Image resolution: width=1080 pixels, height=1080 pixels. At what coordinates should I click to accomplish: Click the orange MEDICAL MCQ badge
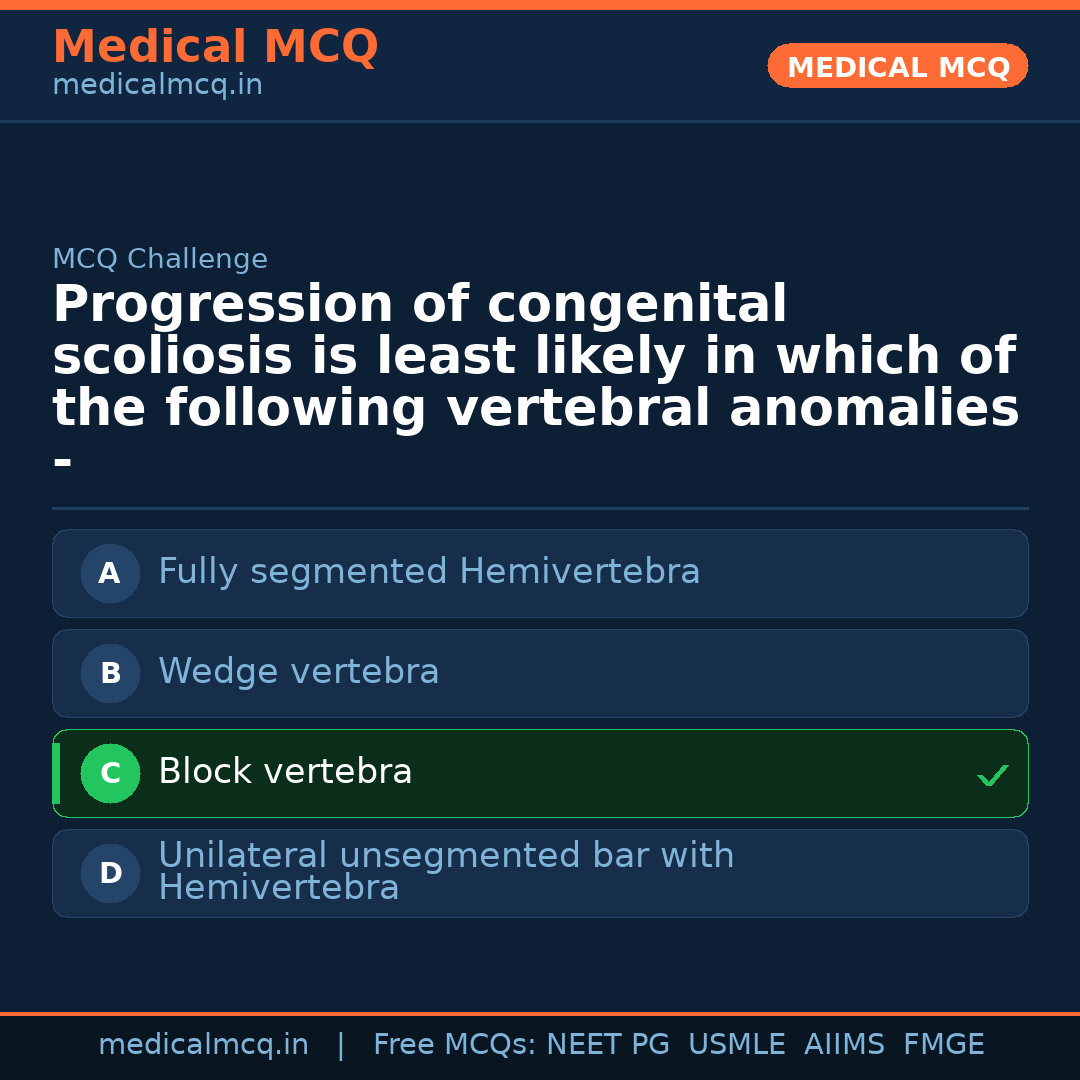pos(898,66)
